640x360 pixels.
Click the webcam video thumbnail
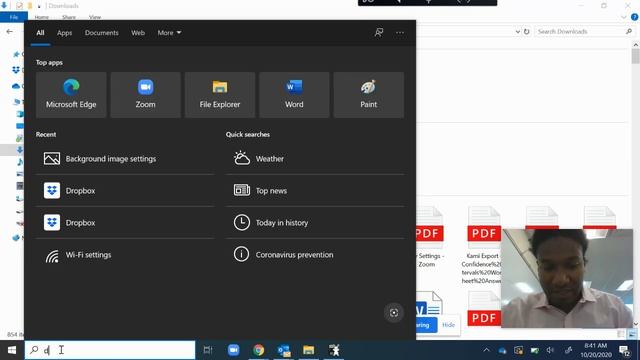click(567, 278)
